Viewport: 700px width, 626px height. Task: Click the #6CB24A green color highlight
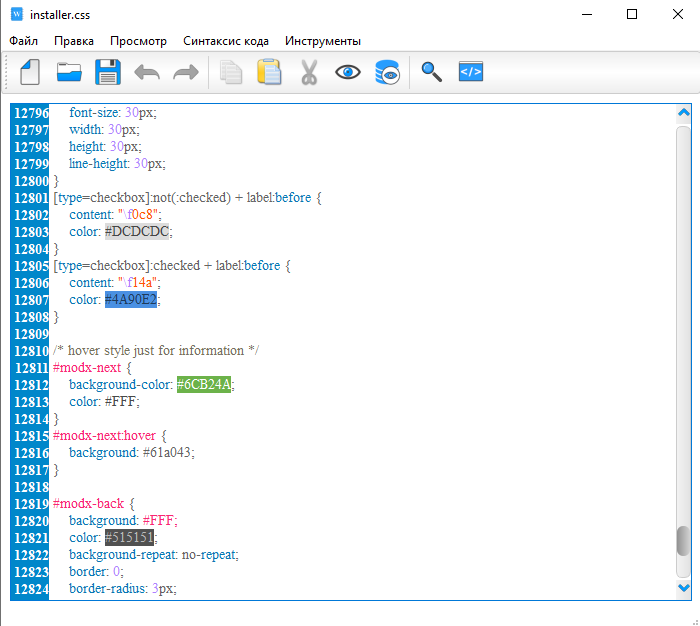coord(204,384)
